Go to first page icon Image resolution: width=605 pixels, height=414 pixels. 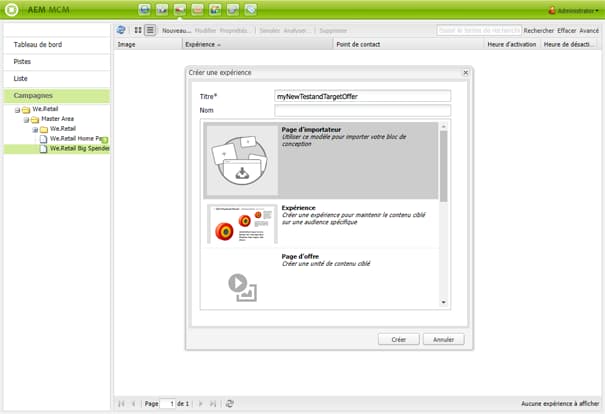pyautogui.click(x=121, y=404)
